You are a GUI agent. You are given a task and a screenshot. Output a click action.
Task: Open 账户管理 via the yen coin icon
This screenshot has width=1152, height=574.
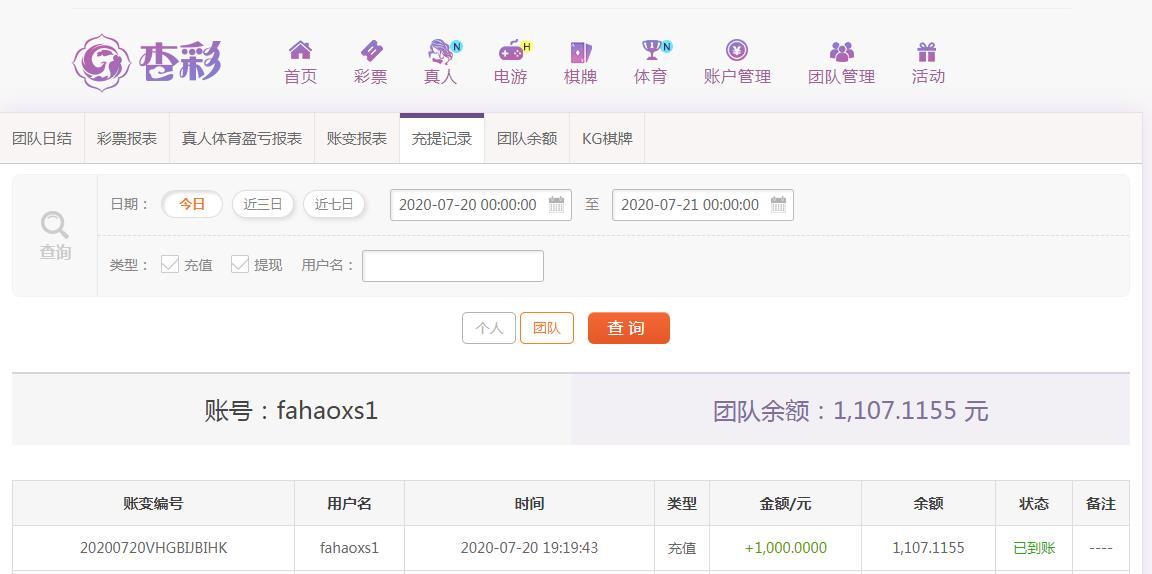[737, 50]
